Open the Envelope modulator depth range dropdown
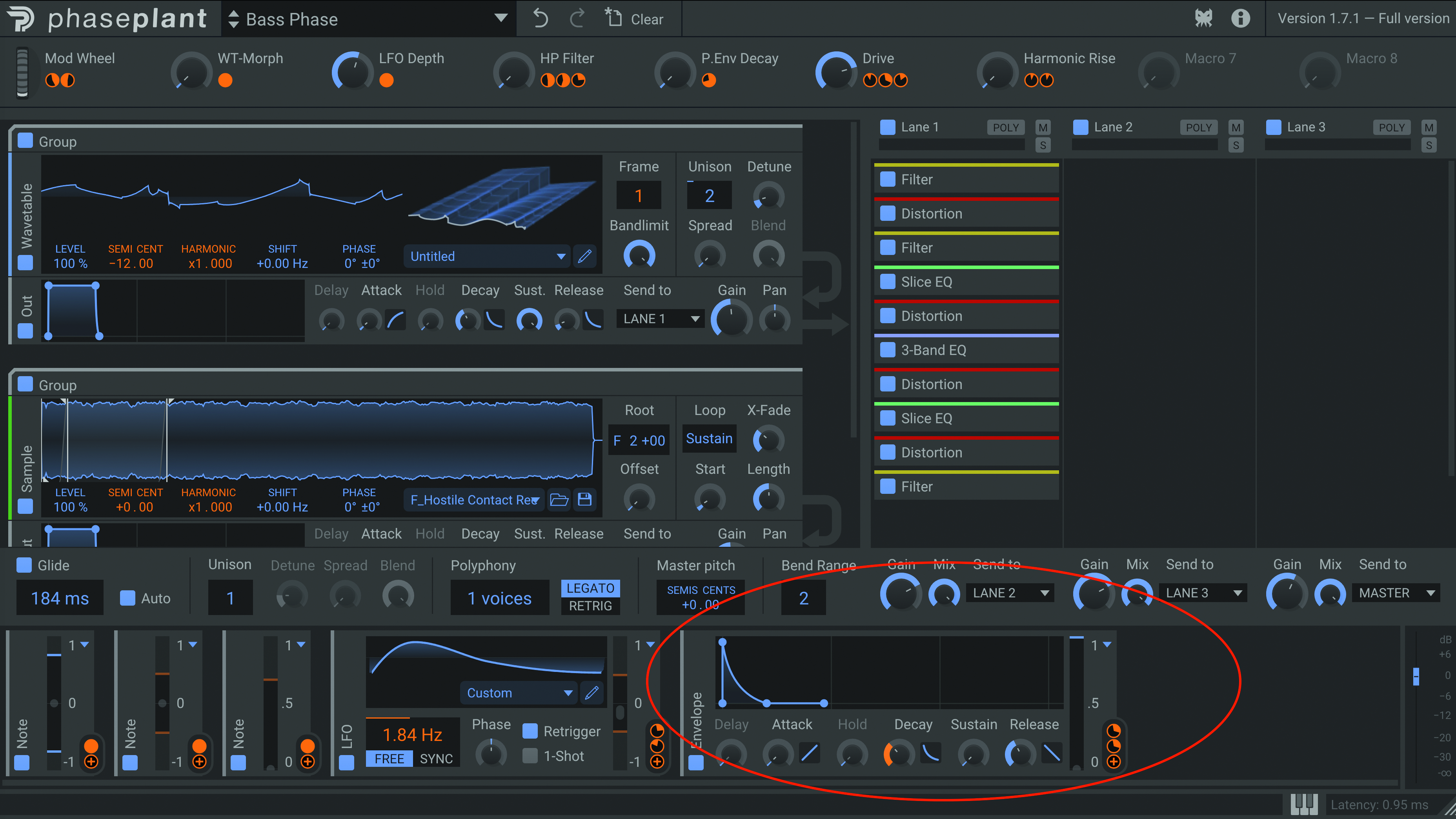Screen dimensions: 1456x819 click(1107, 644)
